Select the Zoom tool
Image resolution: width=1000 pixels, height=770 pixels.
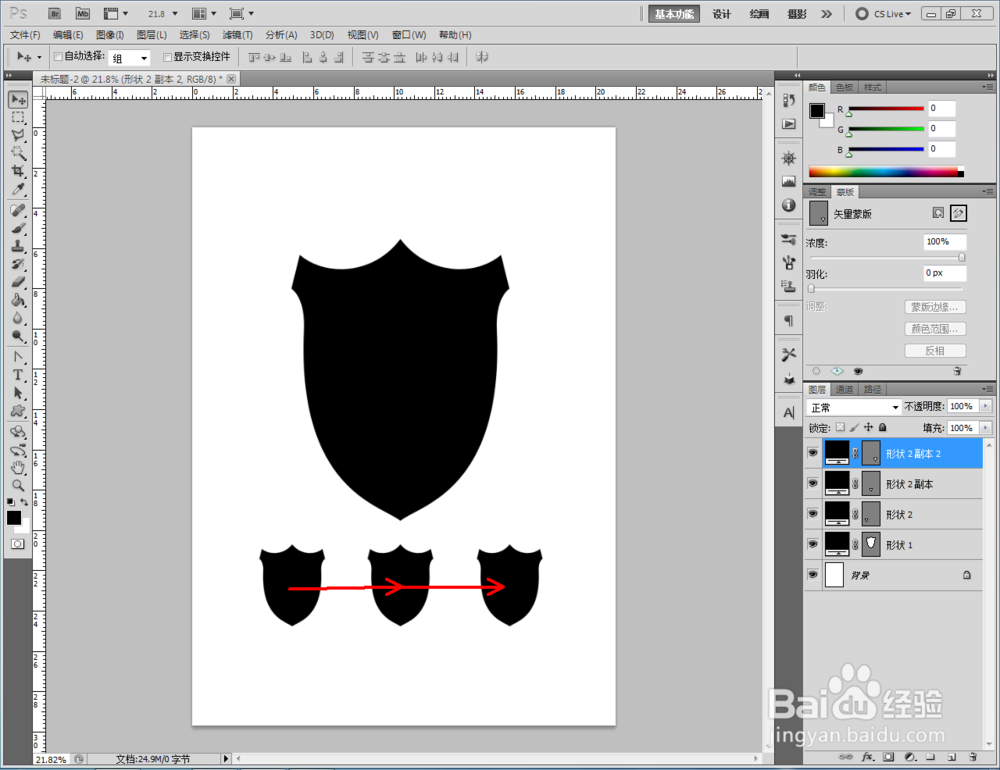18,485
